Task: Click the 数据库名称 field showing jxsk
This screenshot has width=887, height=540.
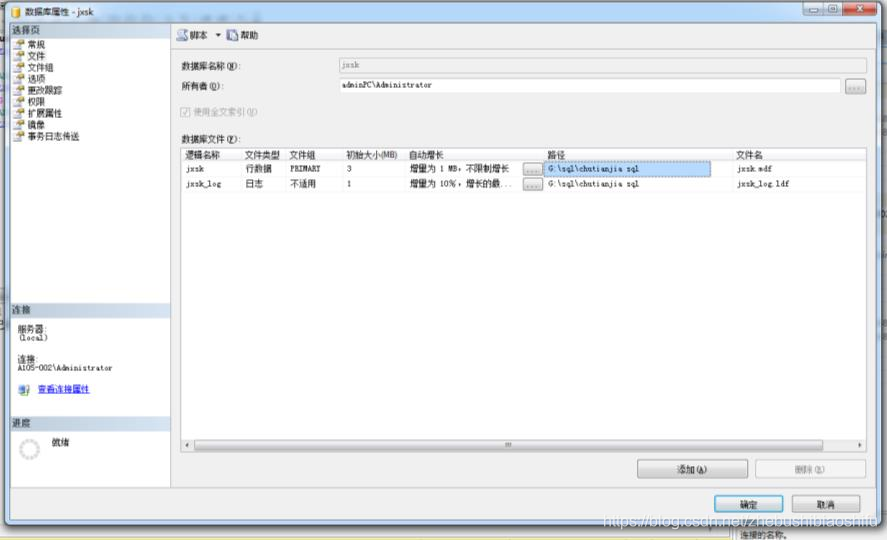Action: pyautogui.click(x=602, y=66)
